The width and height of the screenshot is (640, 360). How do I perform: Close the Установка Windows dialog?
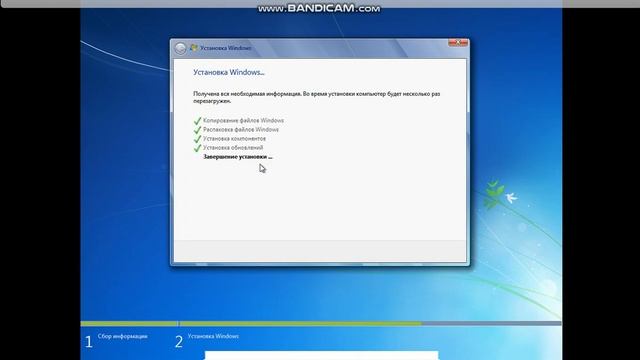[458, 42]
